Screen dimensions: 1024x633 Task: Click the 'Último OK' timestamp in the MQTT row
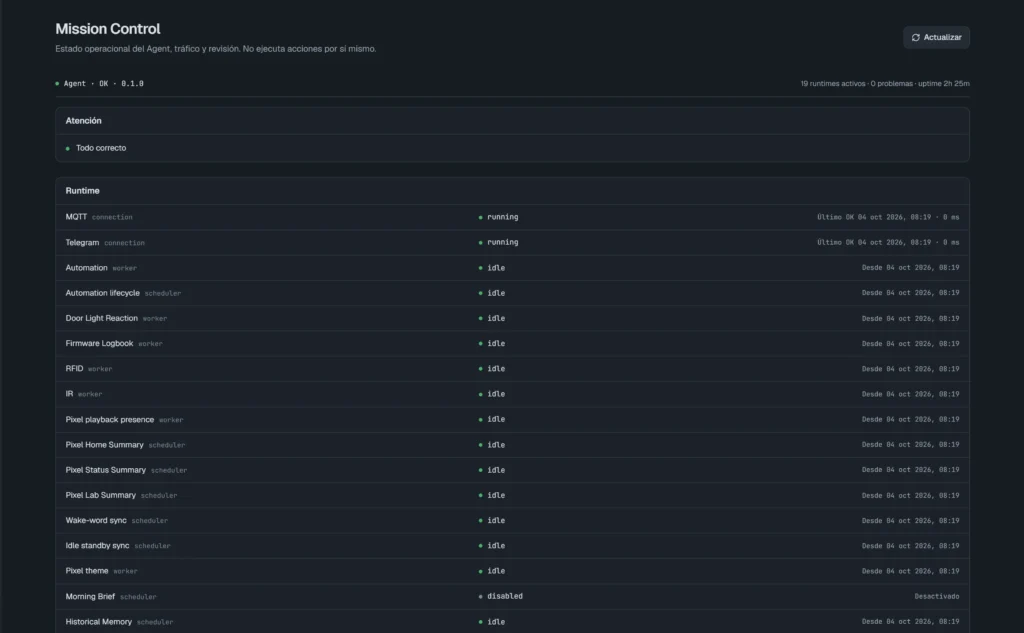(888, 217)
